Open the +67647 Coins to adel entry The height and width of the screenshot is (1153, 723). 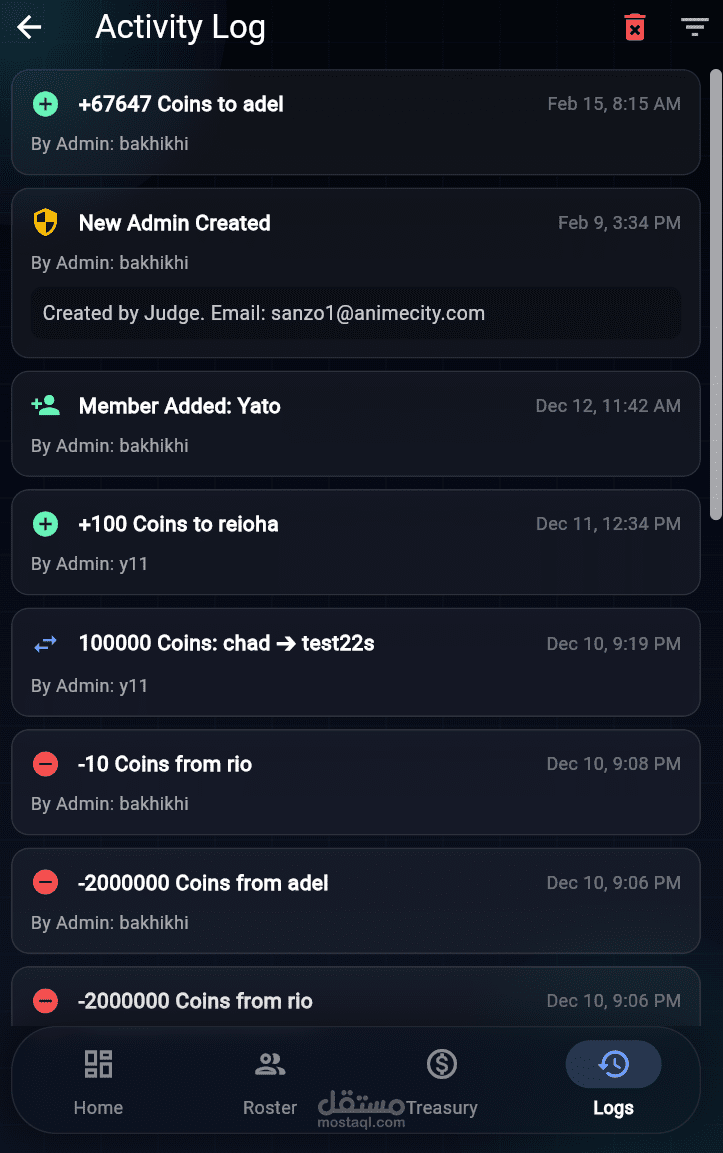click(355, 122)
